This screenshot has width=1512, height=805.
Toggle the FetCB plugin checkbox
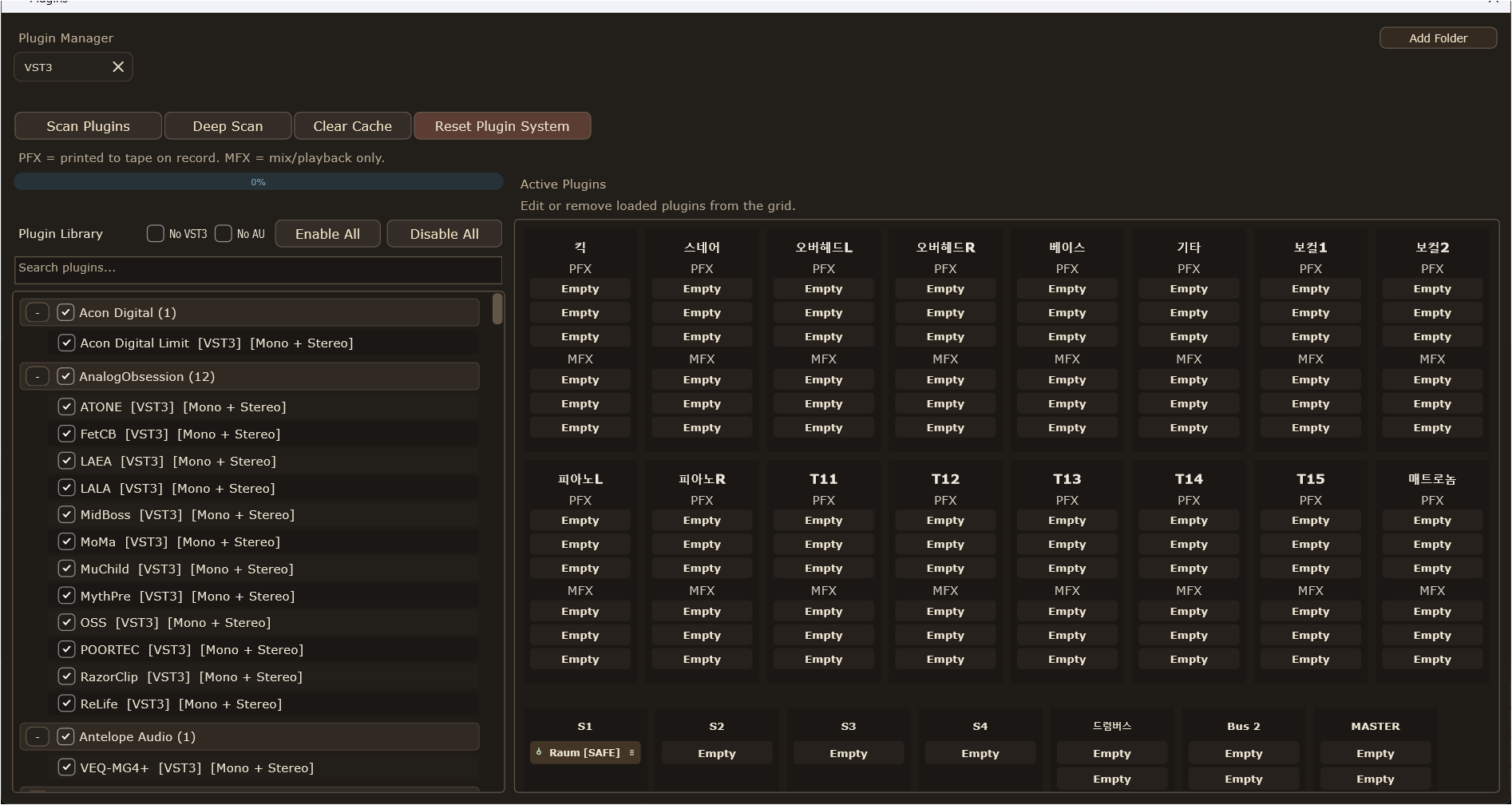66,434
